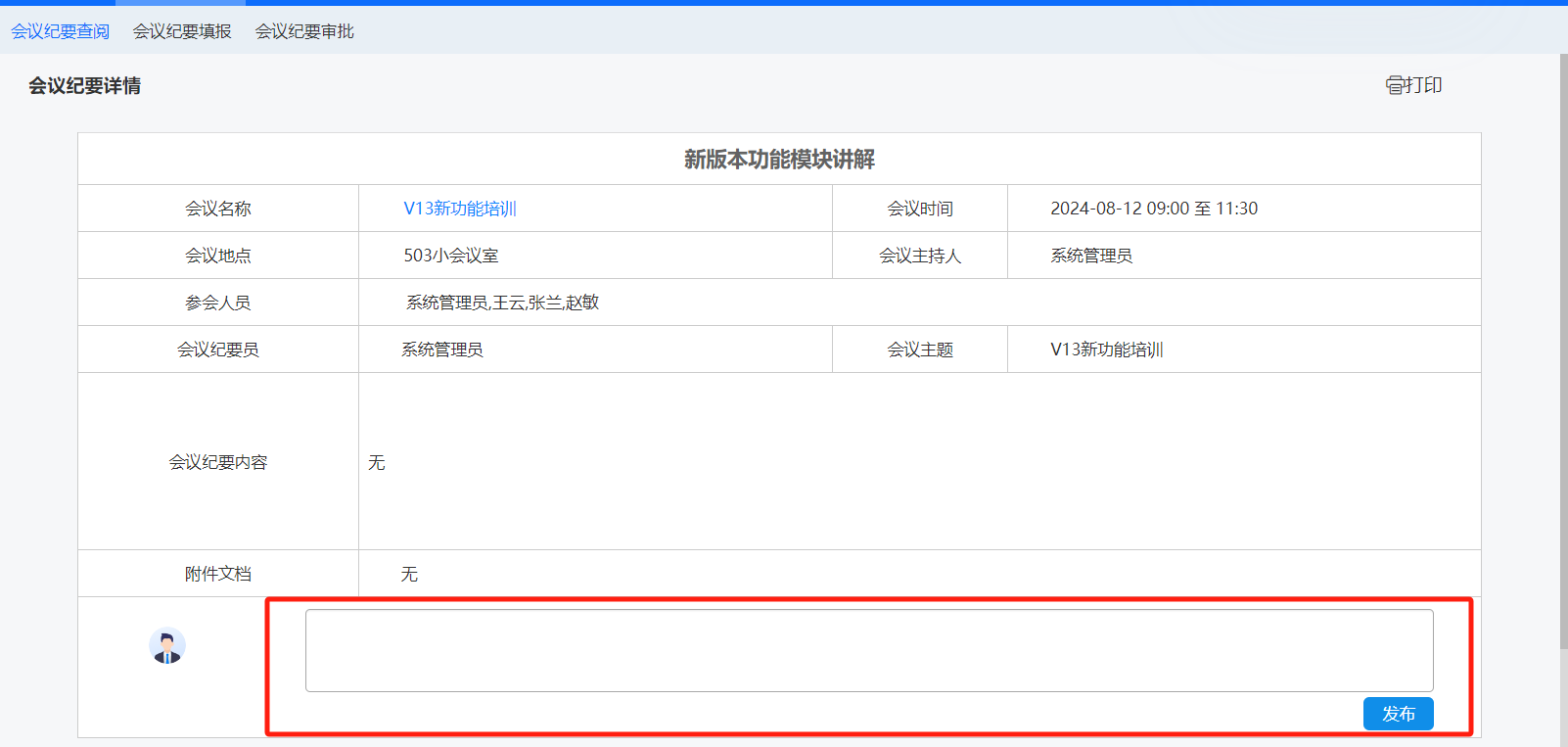This screenshot has width=1568, height=747.
Task: Click the 会议名称 label cell
Action: [218, 209]
